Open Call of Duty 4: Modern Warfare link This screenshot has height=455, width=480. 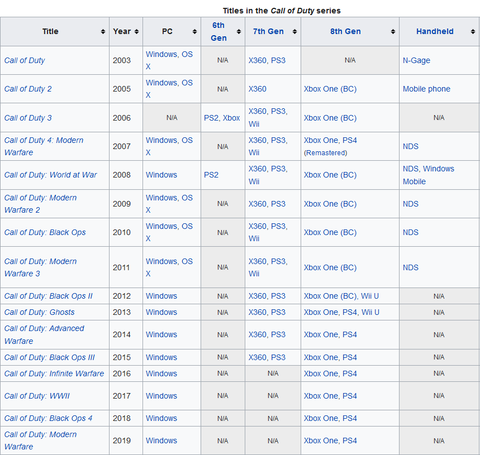point(43,146)
